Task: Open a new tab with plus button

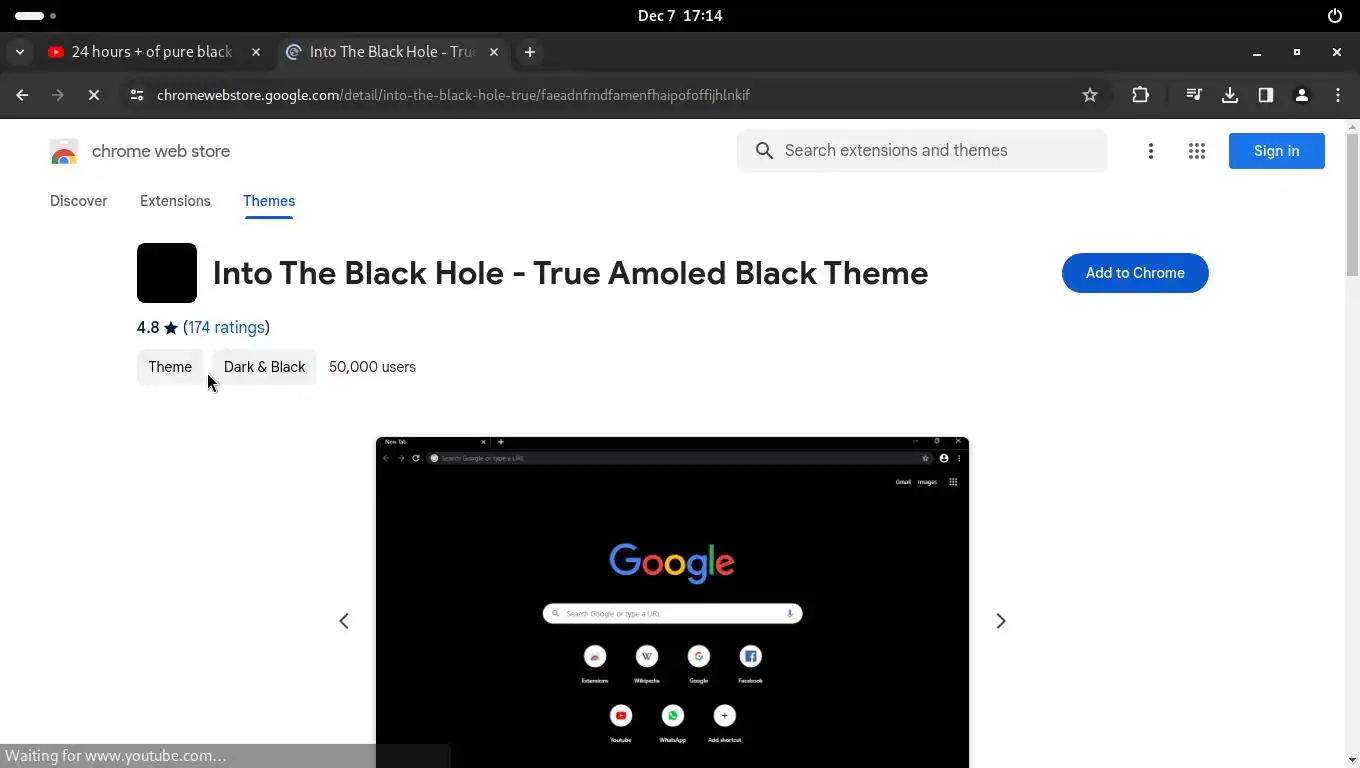Action: coord(530,52)
